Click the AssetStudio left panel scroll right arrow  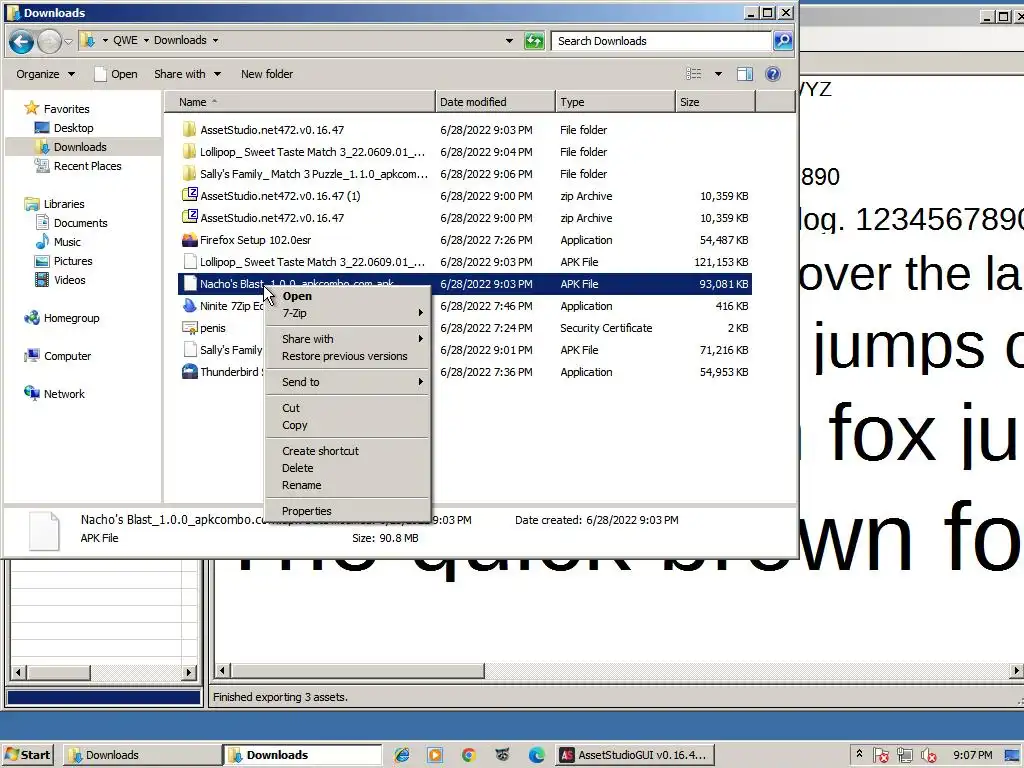tap(189, 672)
